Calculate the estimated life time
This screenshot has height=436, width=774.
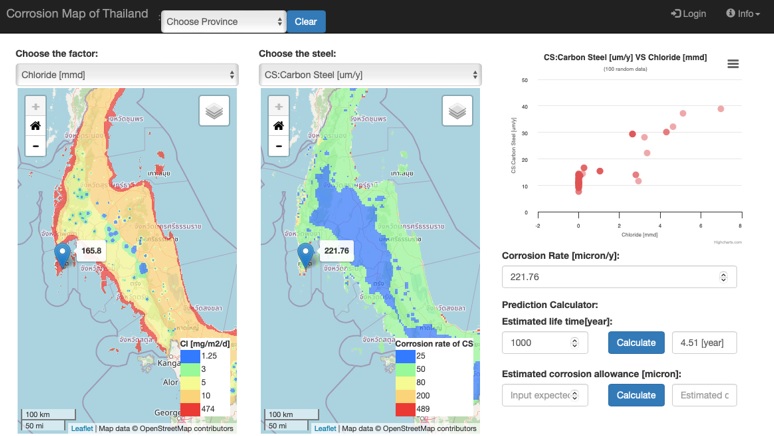tap(636, 343)
